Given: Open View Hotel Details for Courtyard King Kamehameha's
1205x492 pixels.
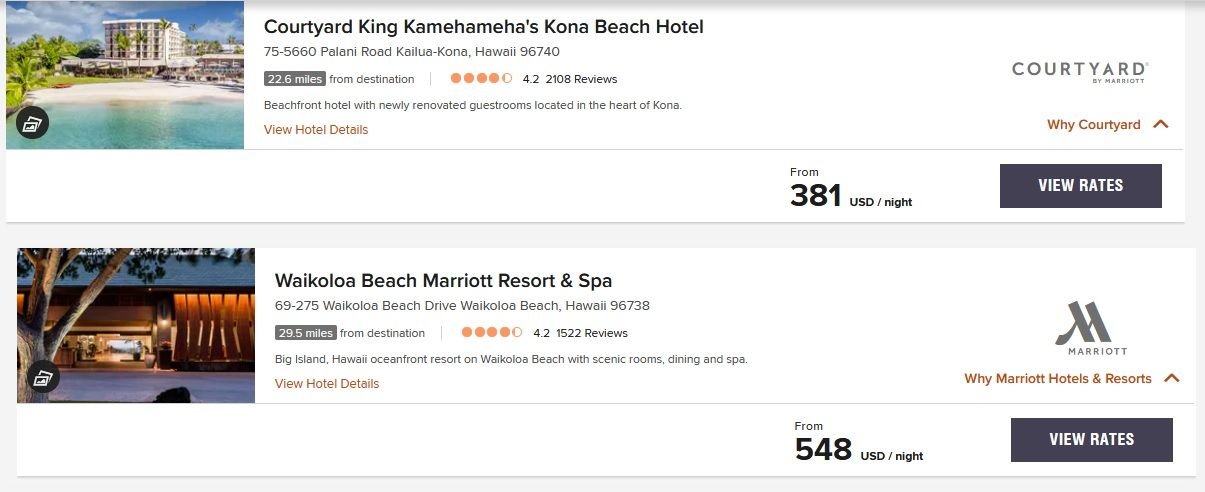Looking at the screenshot, I should click(x=316, y=130).
